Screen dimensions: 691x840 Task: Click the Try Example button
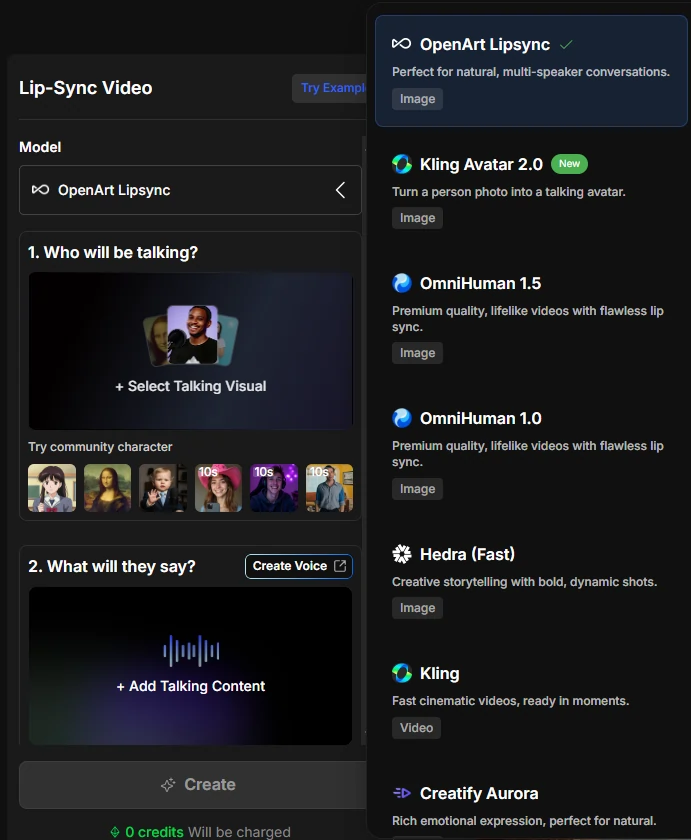point(330,88)
